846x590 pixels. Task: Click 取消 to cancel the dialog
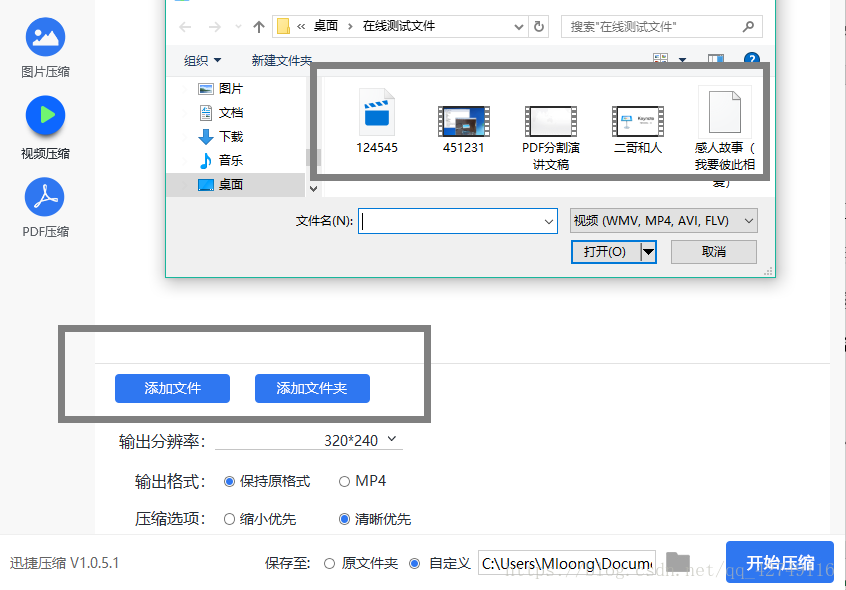coord(714,251)
